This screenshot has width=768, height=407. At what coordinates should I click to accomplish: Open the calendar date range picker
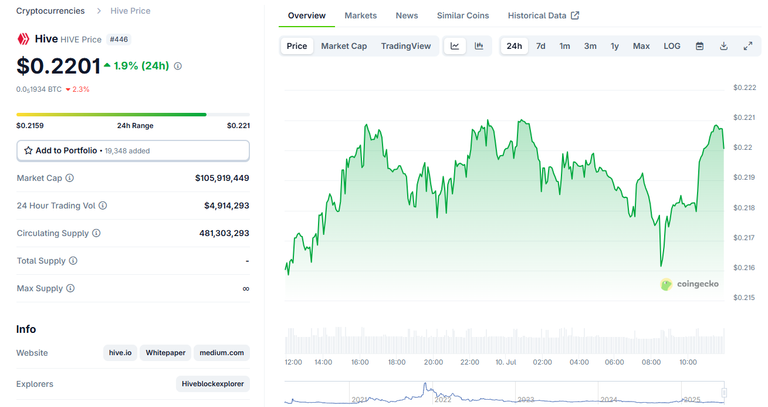(x=699, y=46)
